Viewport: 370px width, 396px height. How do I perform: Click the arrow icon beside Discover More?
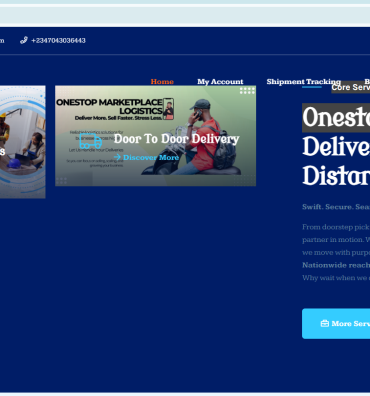coord(117,157)
